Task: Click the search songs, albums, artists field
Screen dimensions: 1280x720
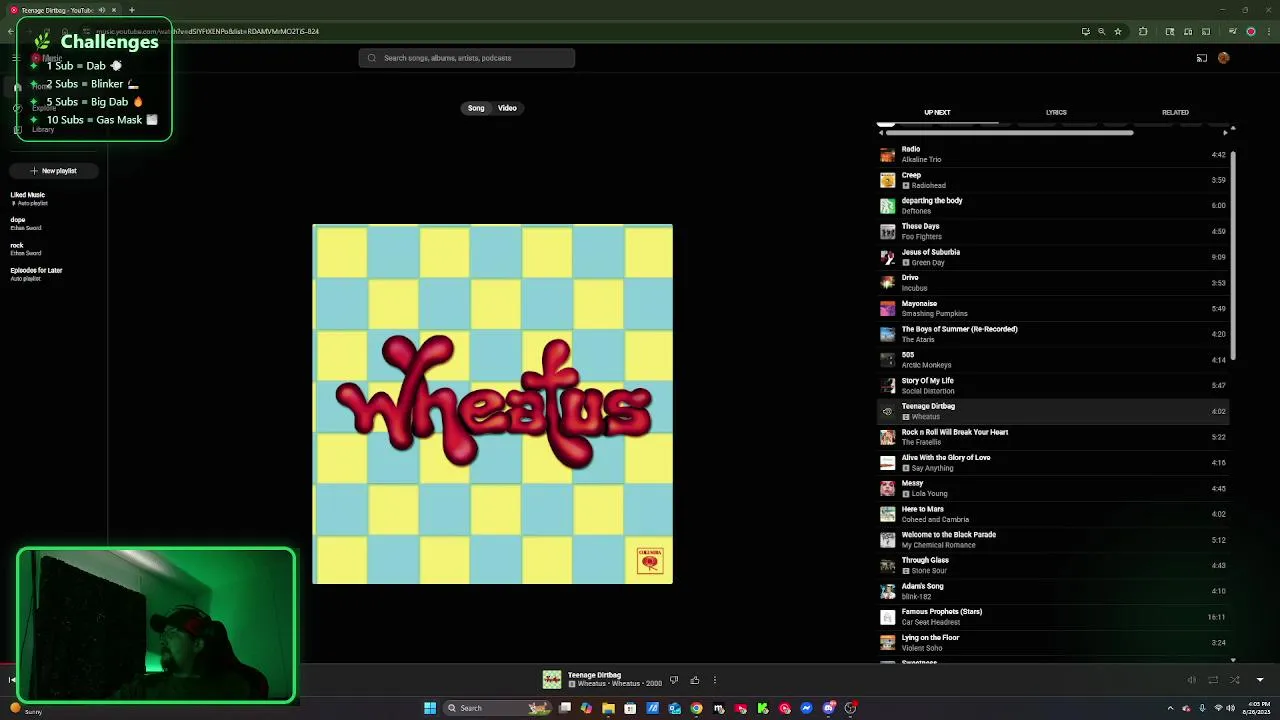Action: (467, 58)
